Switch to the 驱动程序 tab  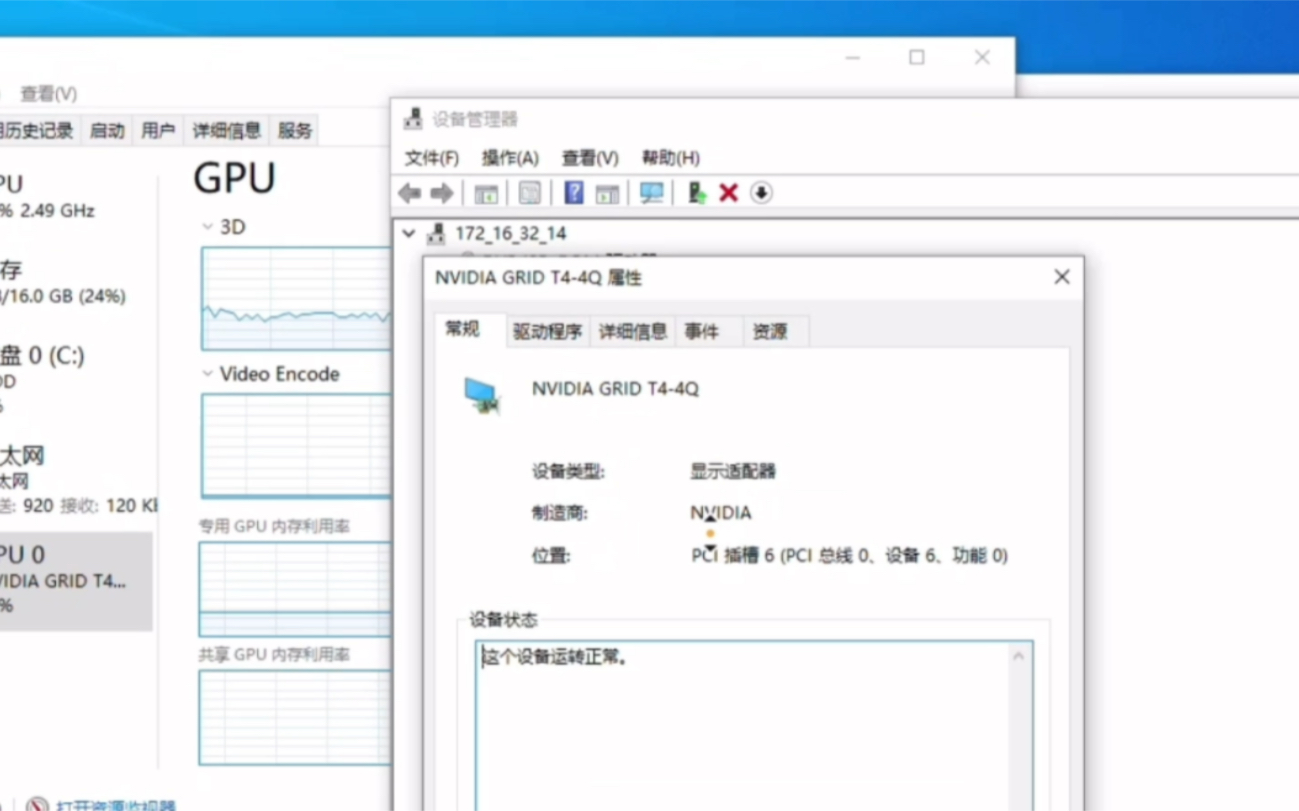pyautogui.click(x=547, y=332)
